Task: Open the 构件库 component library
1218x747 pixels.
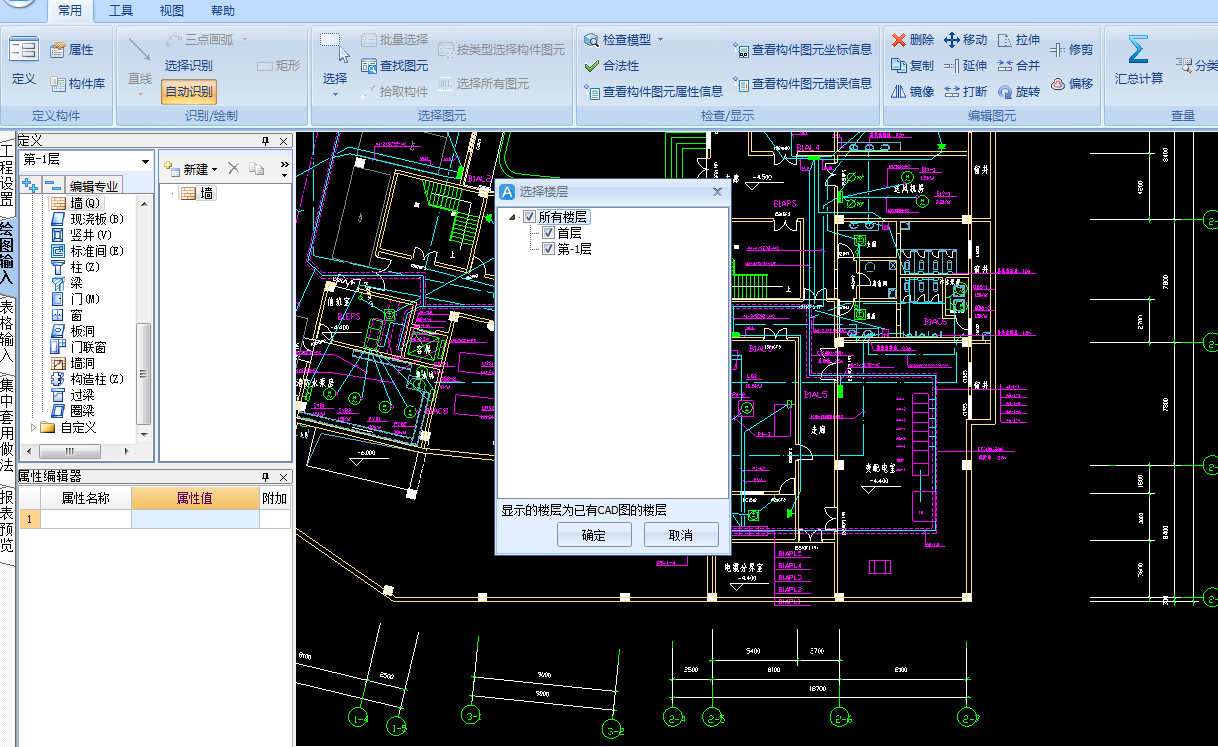Action: pyautogui.click(x=78, y=84)
